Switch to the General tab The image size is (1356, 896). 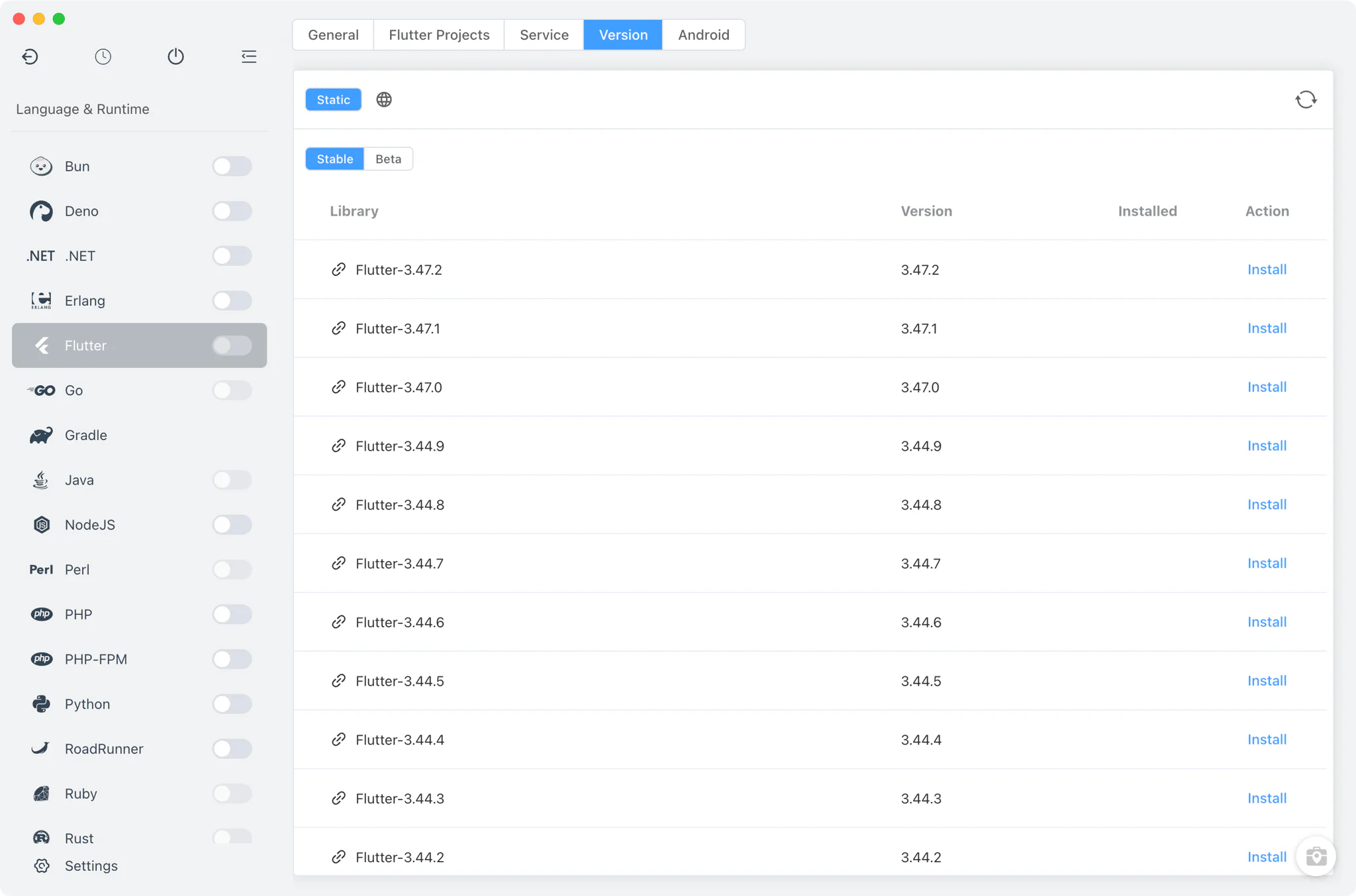(x=333, y=34)
